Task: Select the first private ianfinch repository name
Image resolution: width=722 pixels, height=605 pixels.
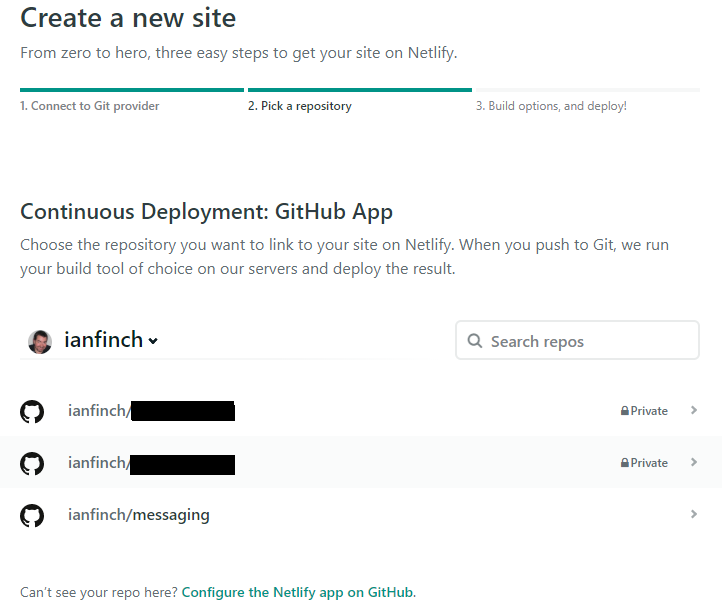Action: tap(150, 411)
